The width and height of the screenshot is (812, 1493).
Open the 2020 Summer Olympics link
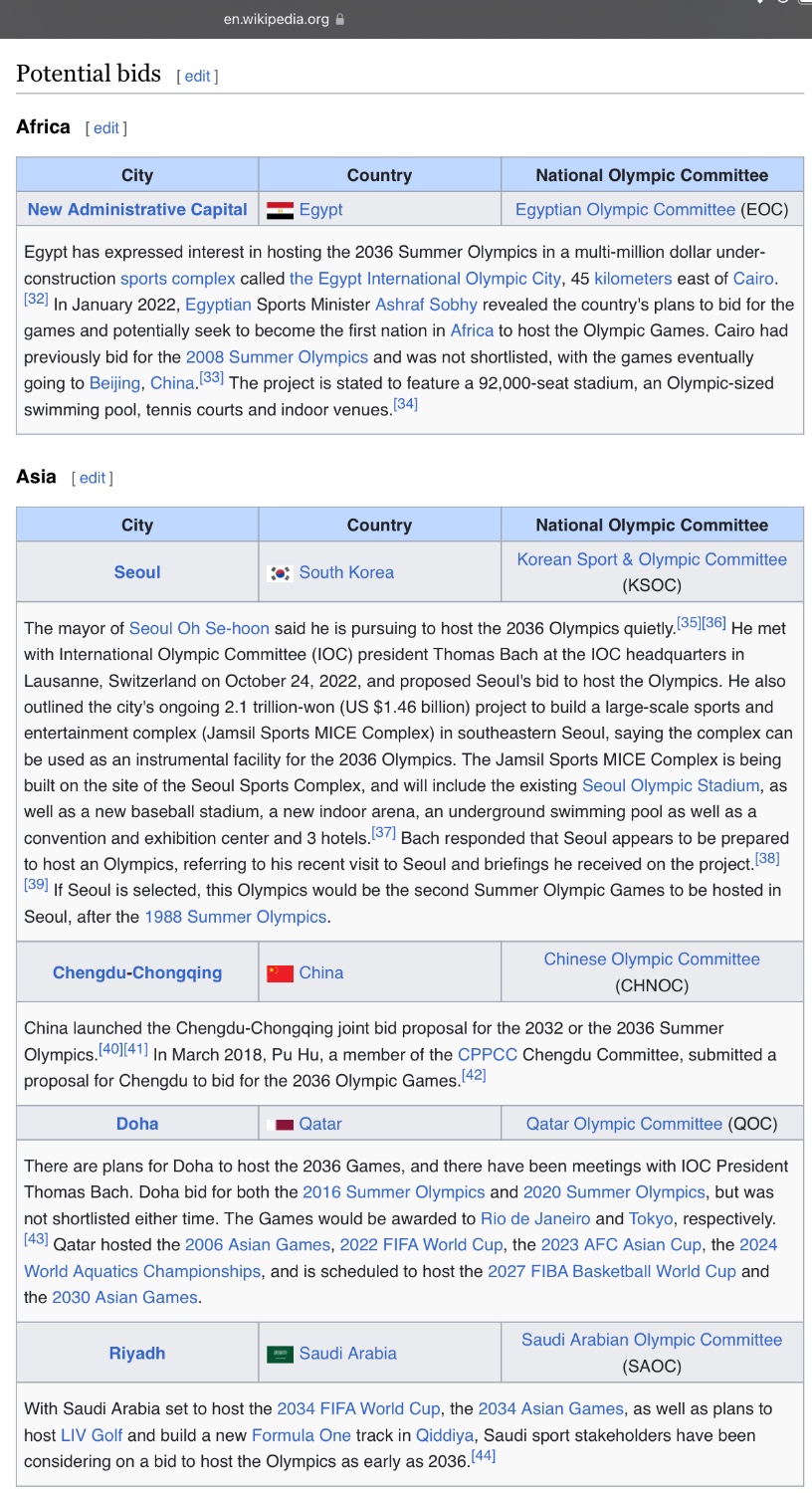(x=614, y=1191)
